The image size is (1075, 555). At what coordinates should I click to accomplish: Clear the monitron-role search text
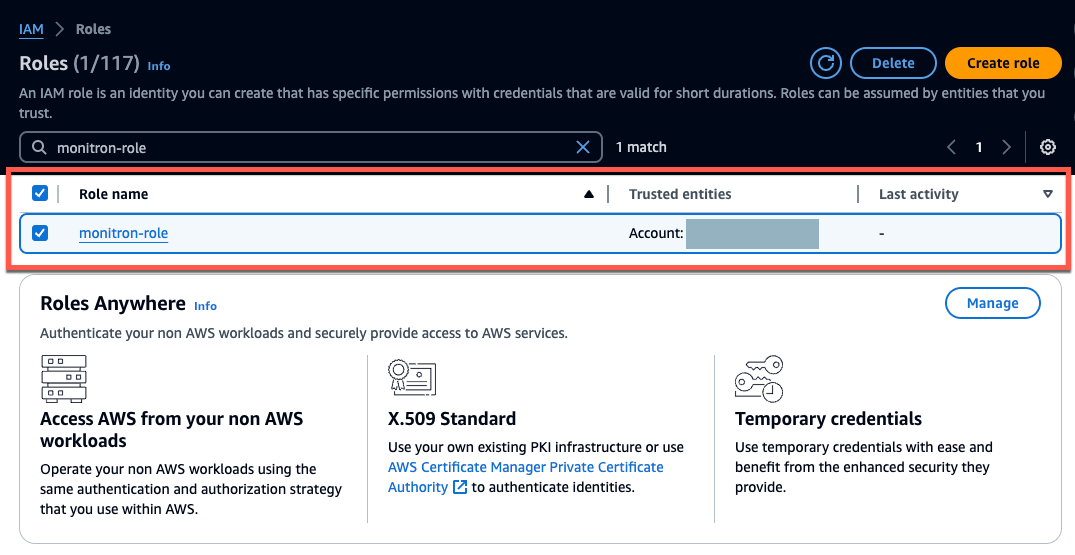click(583, 147)
